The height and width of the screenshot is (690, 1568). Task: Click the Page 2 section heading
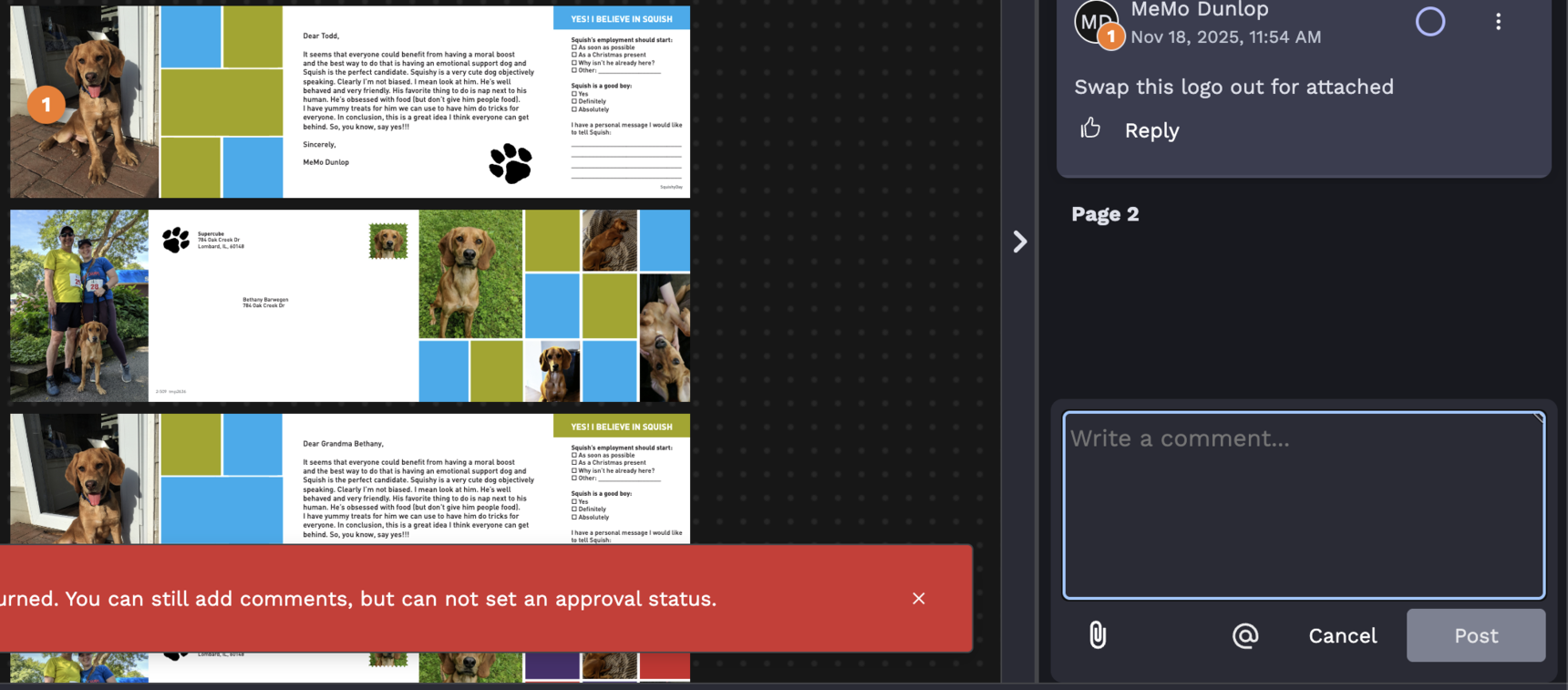[x=1105, y=214]
